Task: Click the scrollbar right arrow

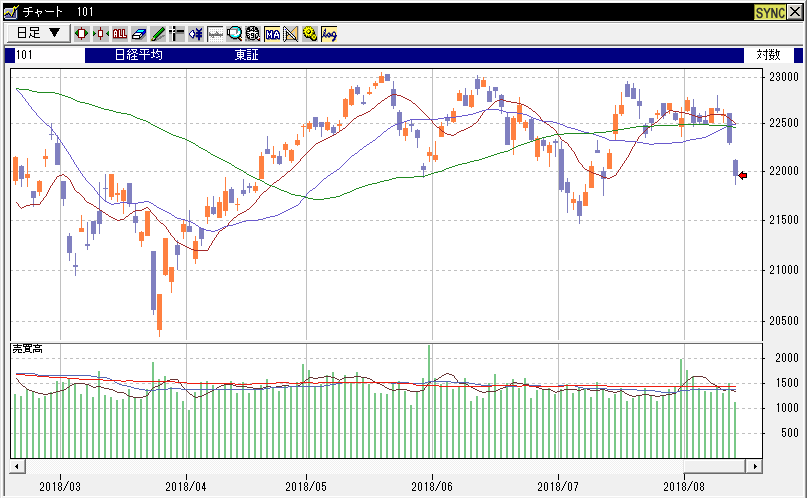Action: tap(756, 466)
